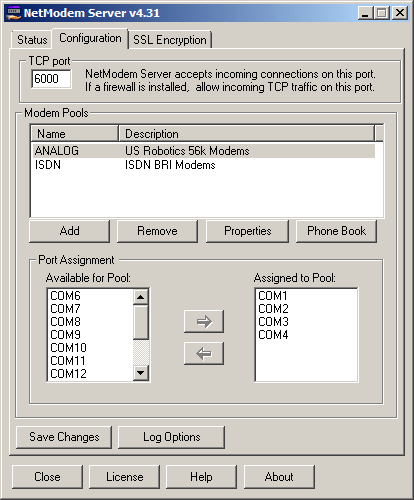Switch to the Status tab
414x500 pixels.
pos(32,40)
